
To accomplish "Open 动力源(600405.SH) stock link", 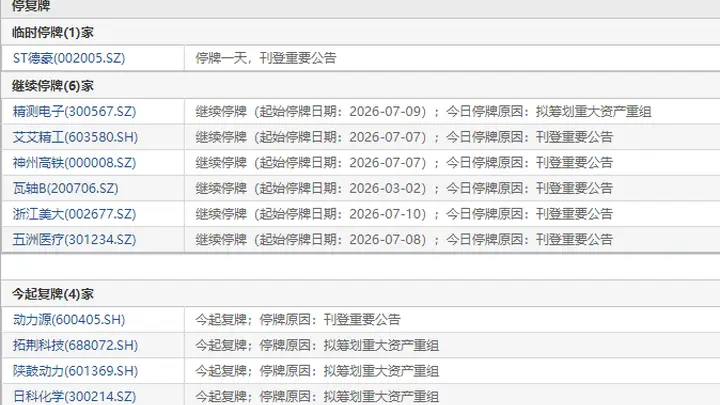I will point(69,320).
